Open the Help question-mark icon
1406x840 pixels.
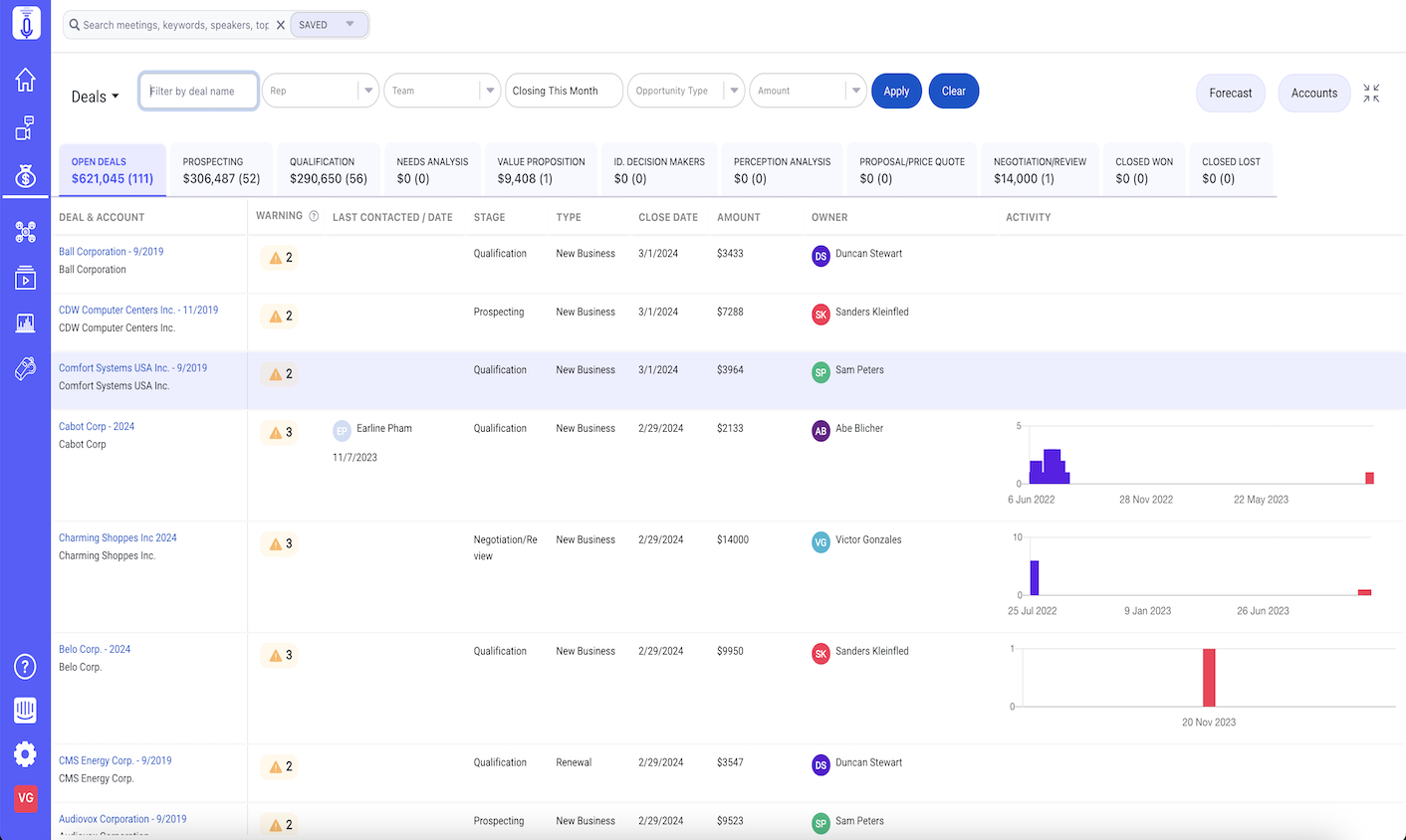tap(25, 666)
